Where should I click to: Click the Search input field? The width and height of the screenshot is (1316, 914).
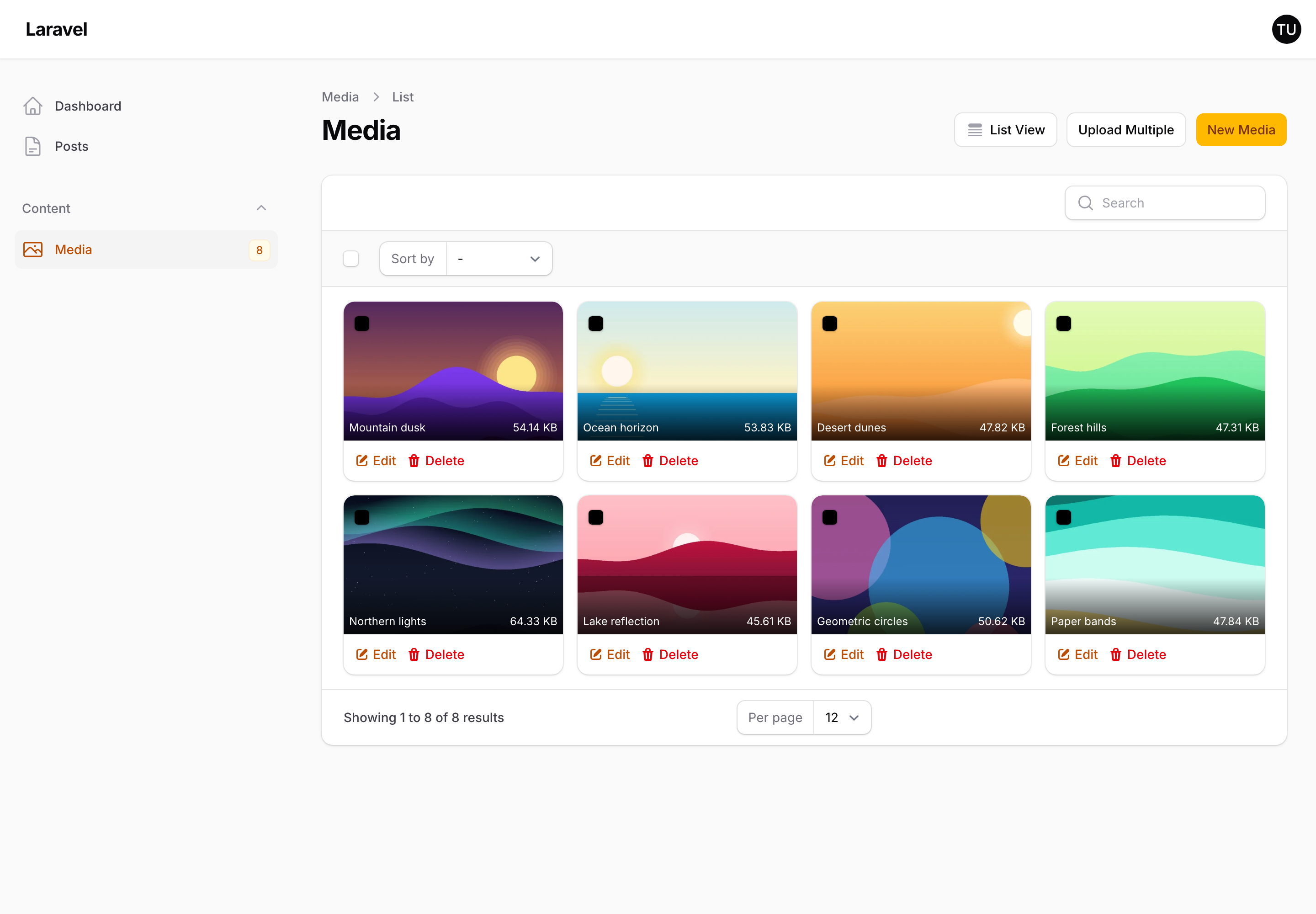1165,203
